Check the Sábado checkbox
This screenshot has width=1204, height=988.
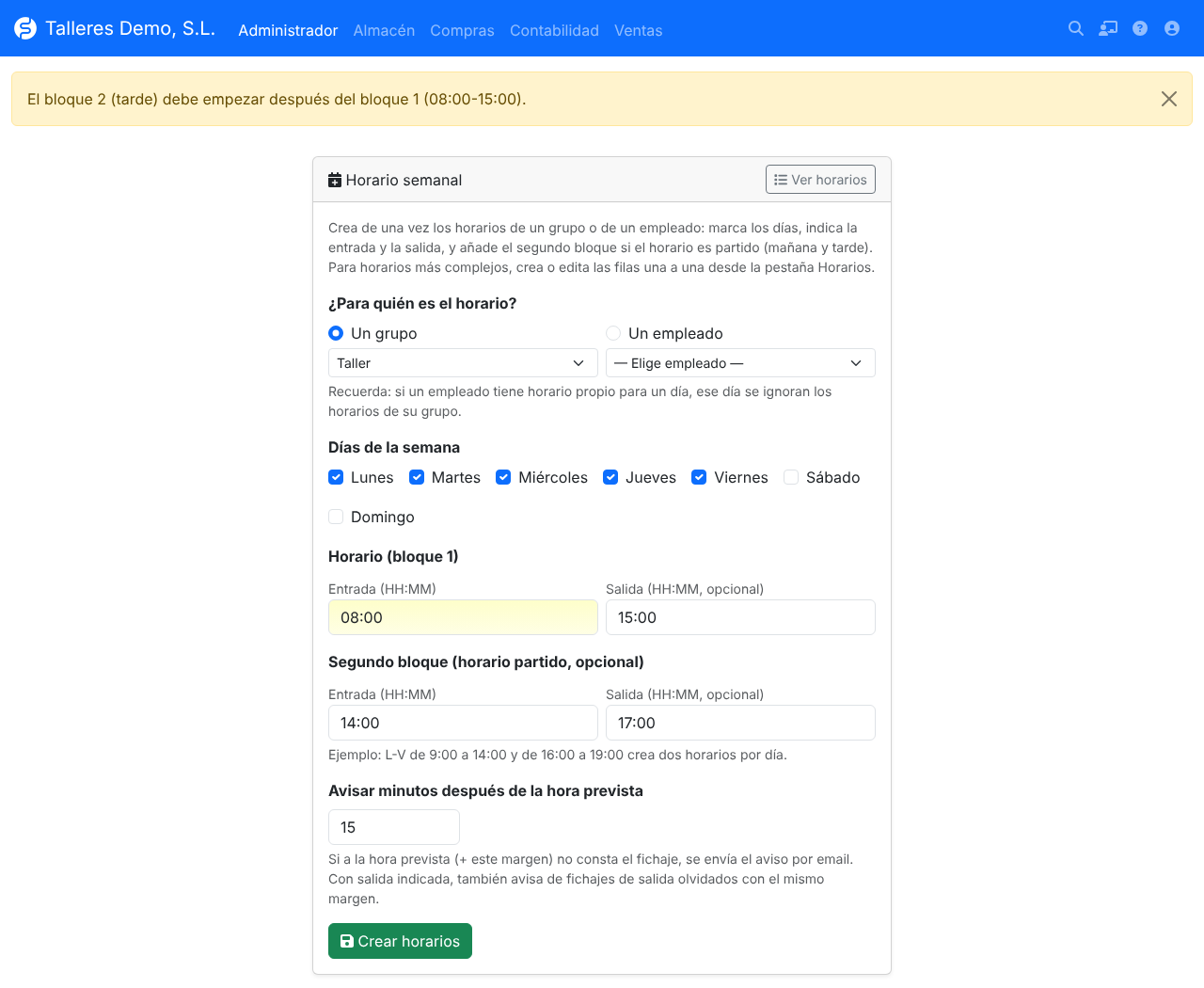tap(791, 477)
